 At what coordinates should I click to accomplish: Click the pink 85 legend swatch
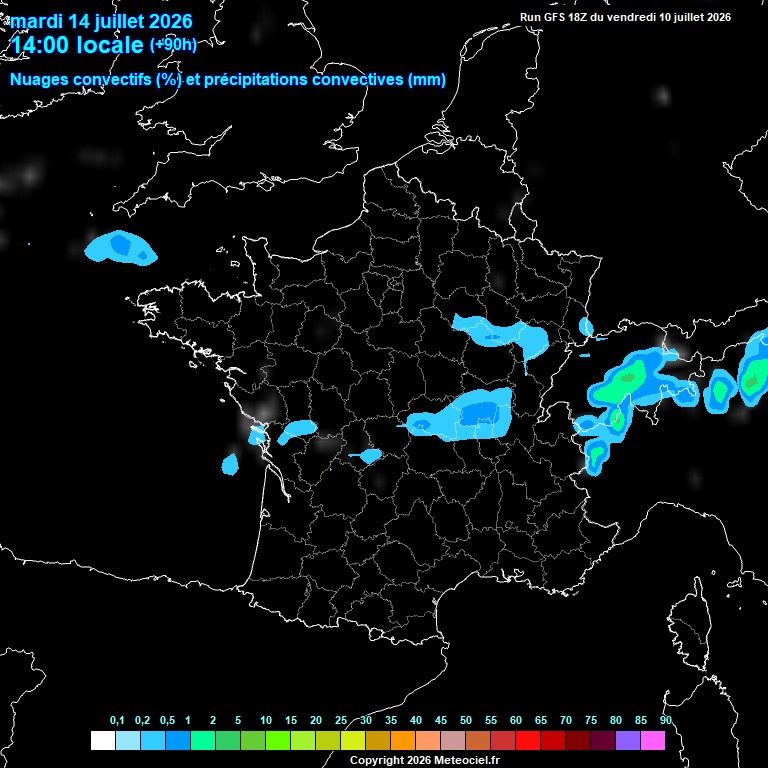point(652,740)
